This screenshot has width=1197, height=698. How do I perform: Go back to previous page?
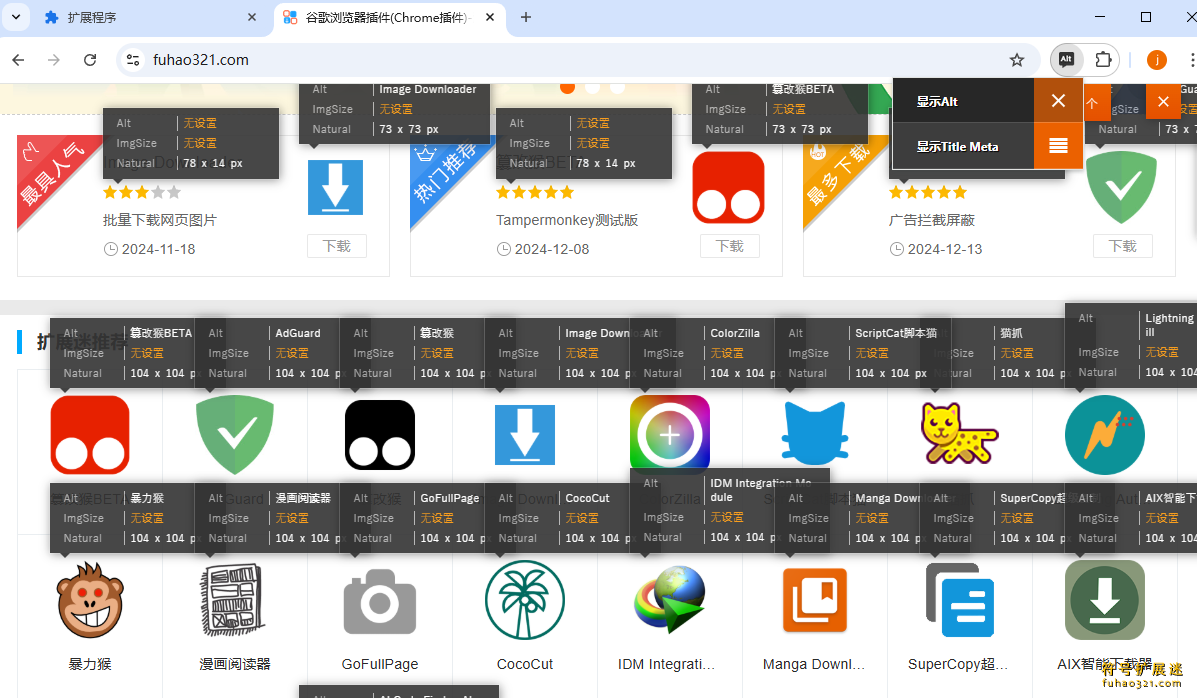tap(18, 60)
